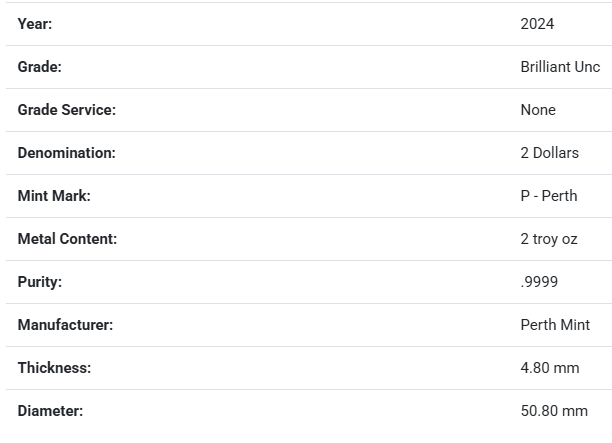Click the Grade Service label
Screen dimensions: 612x443
point(66,110)
